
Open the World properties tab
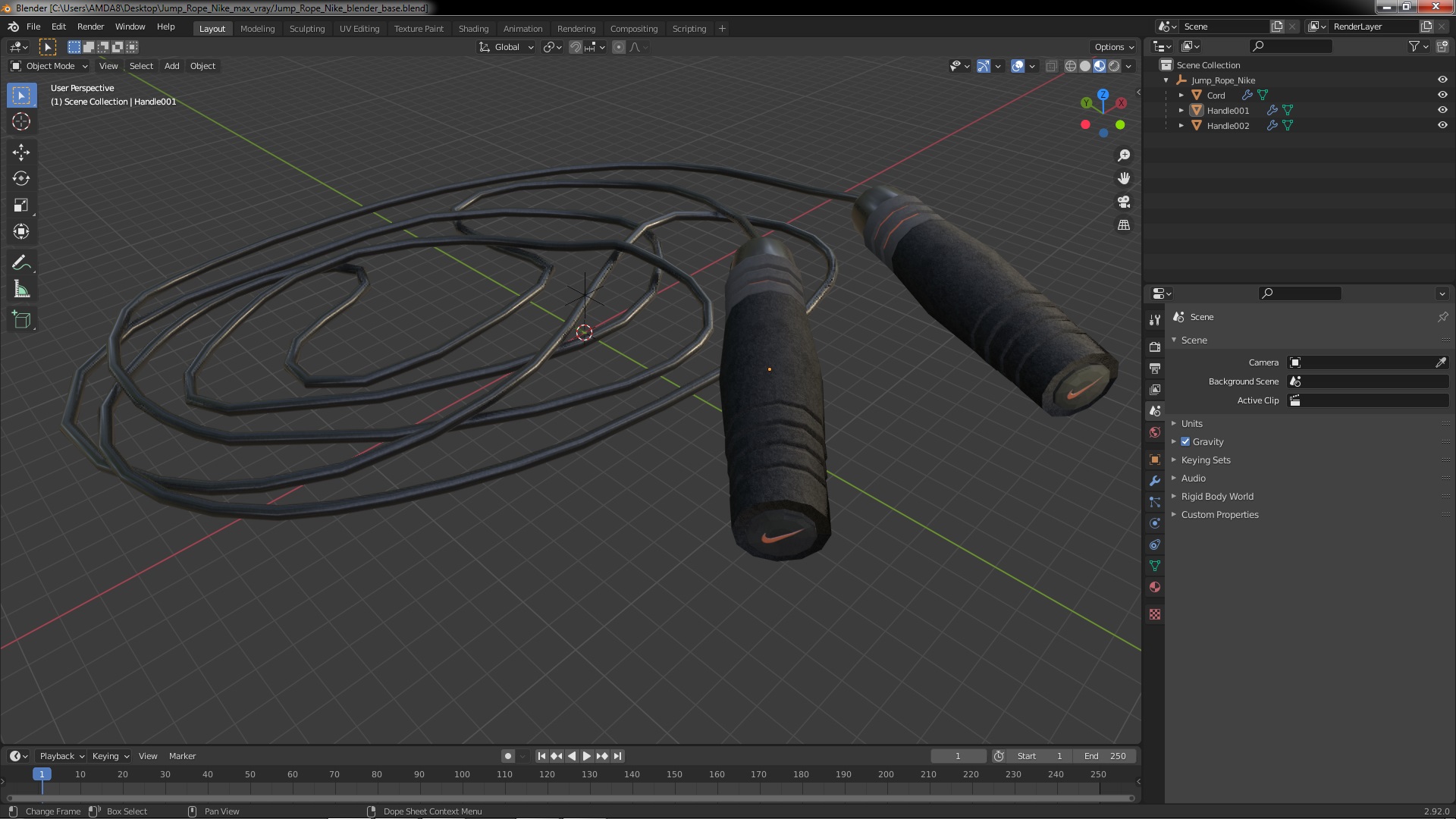(1154, 432)
